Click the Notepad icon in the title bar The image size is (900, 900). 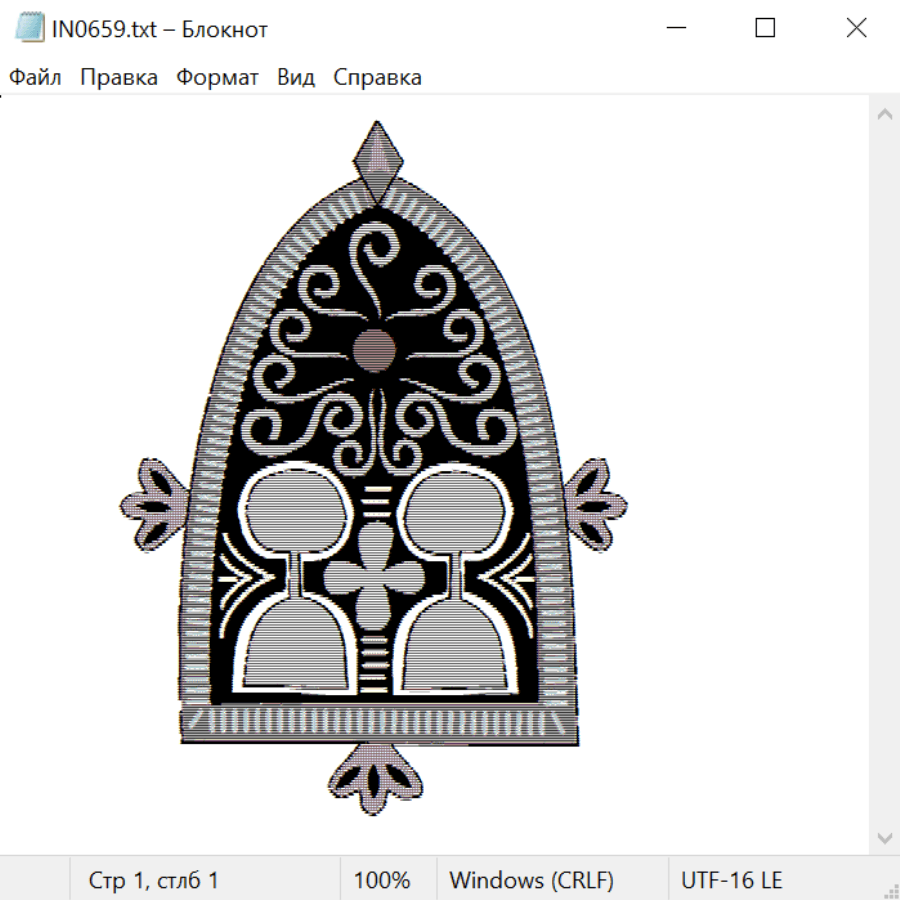tap(30, 29)
